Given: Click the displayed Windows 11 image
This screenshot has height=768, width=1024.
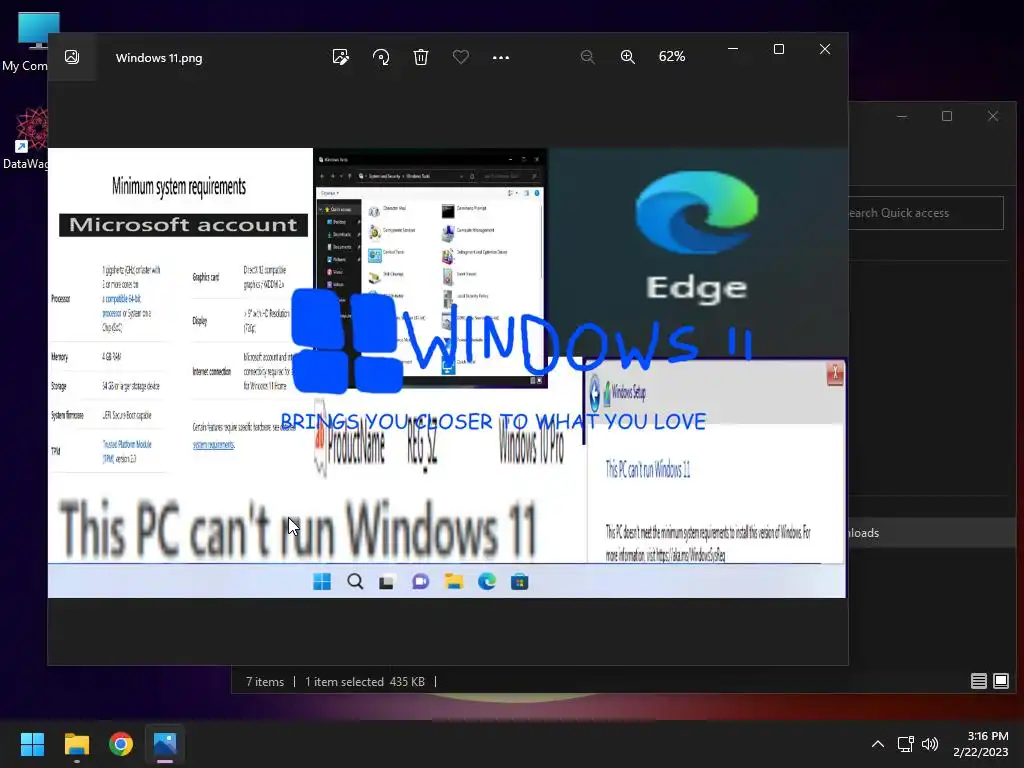Looking at the screenshot, I should pyautogui.click(x=447, y=372).
